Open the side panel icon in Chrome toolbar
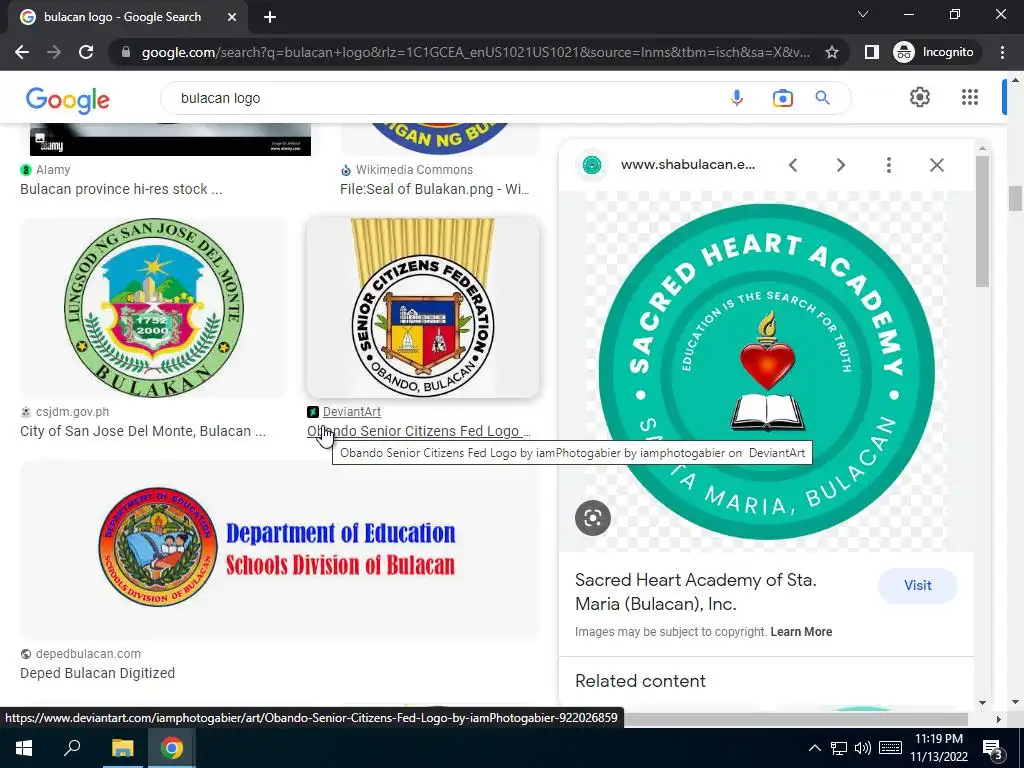1024x768 pixels. pos(871,52)
